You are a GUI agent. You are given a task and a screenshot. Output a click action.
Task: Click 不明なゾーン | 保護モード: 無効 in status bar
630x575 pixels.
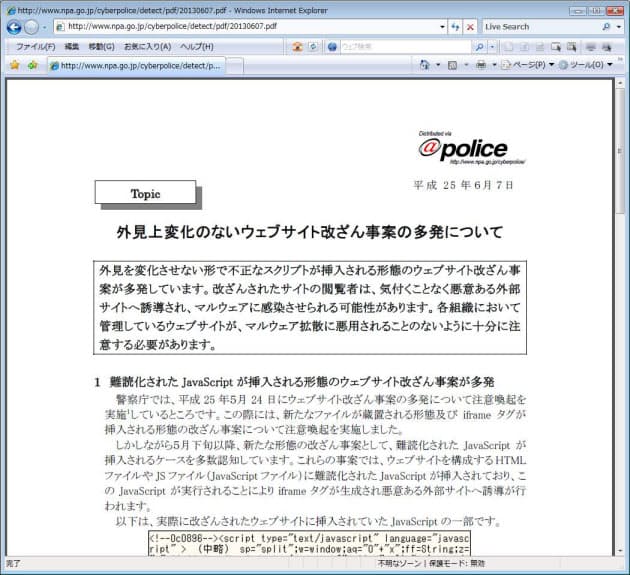click(431, 563)
